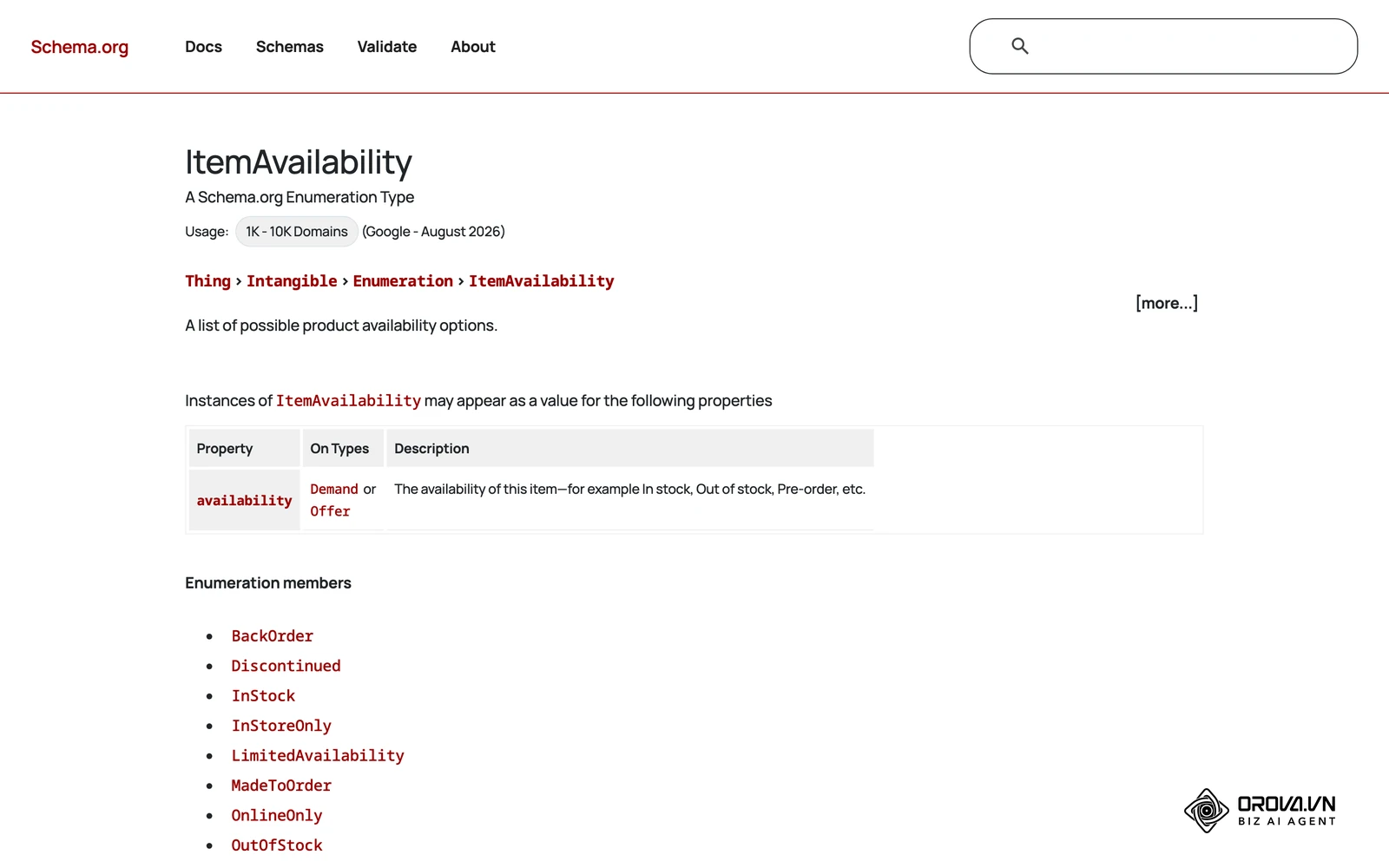The image size is (1389, 868).
Task: Click the 1K - 10K Domains usage badge
Action: click(x=297, y=232)
